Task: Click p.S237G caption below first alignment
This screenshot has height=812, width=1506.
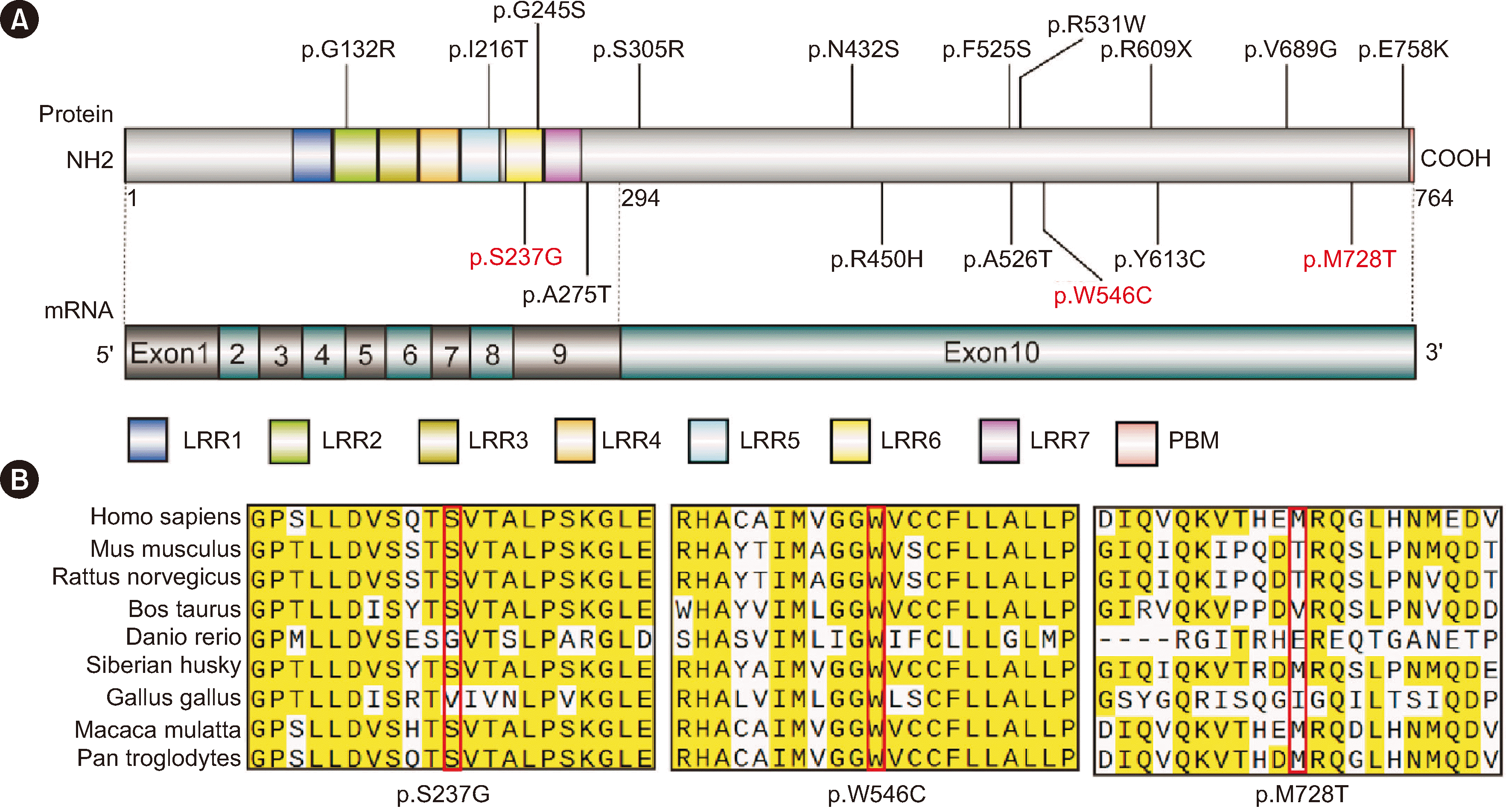Action: click(x=443, y=795)
